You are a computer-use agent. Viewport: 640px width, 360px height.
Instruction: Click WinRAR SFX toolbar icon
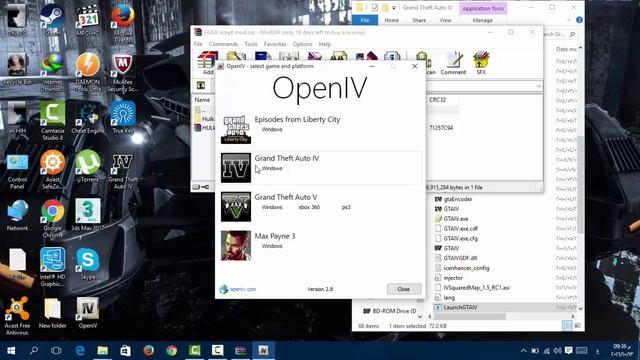tap(481, 62)
